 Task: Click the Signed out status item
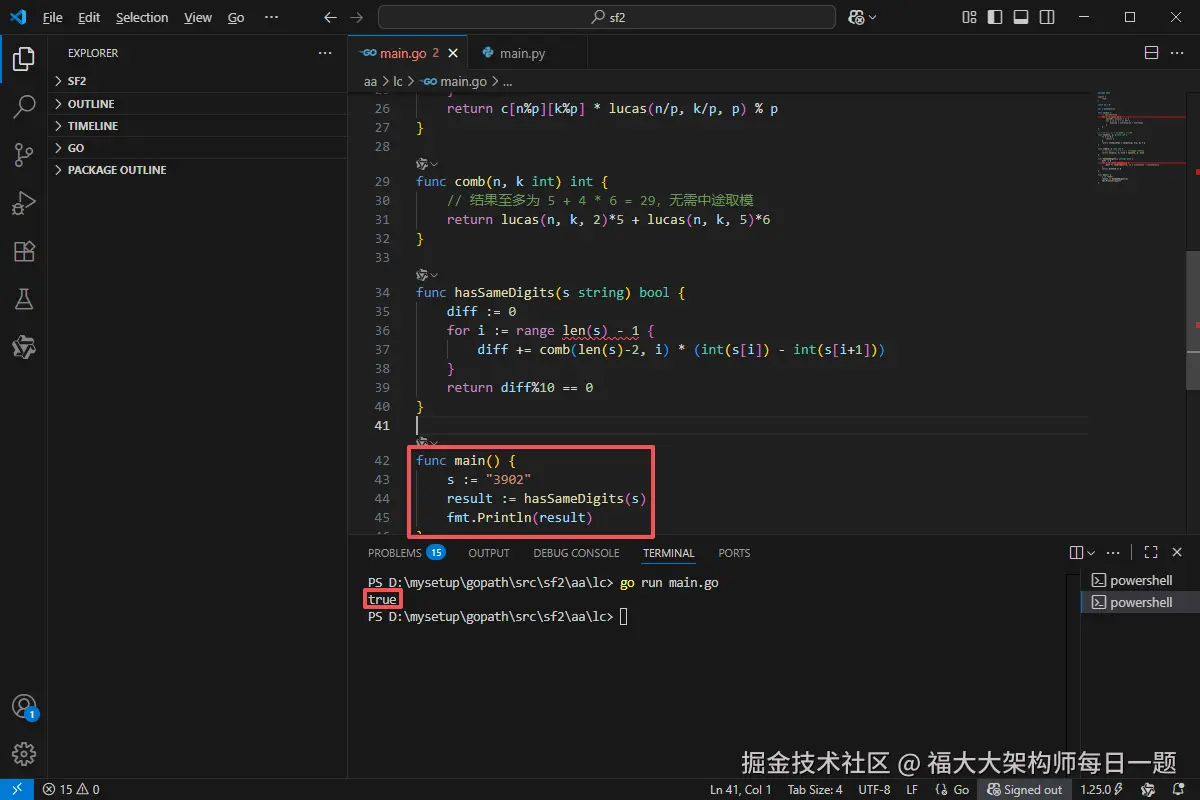click(1024, 789)
